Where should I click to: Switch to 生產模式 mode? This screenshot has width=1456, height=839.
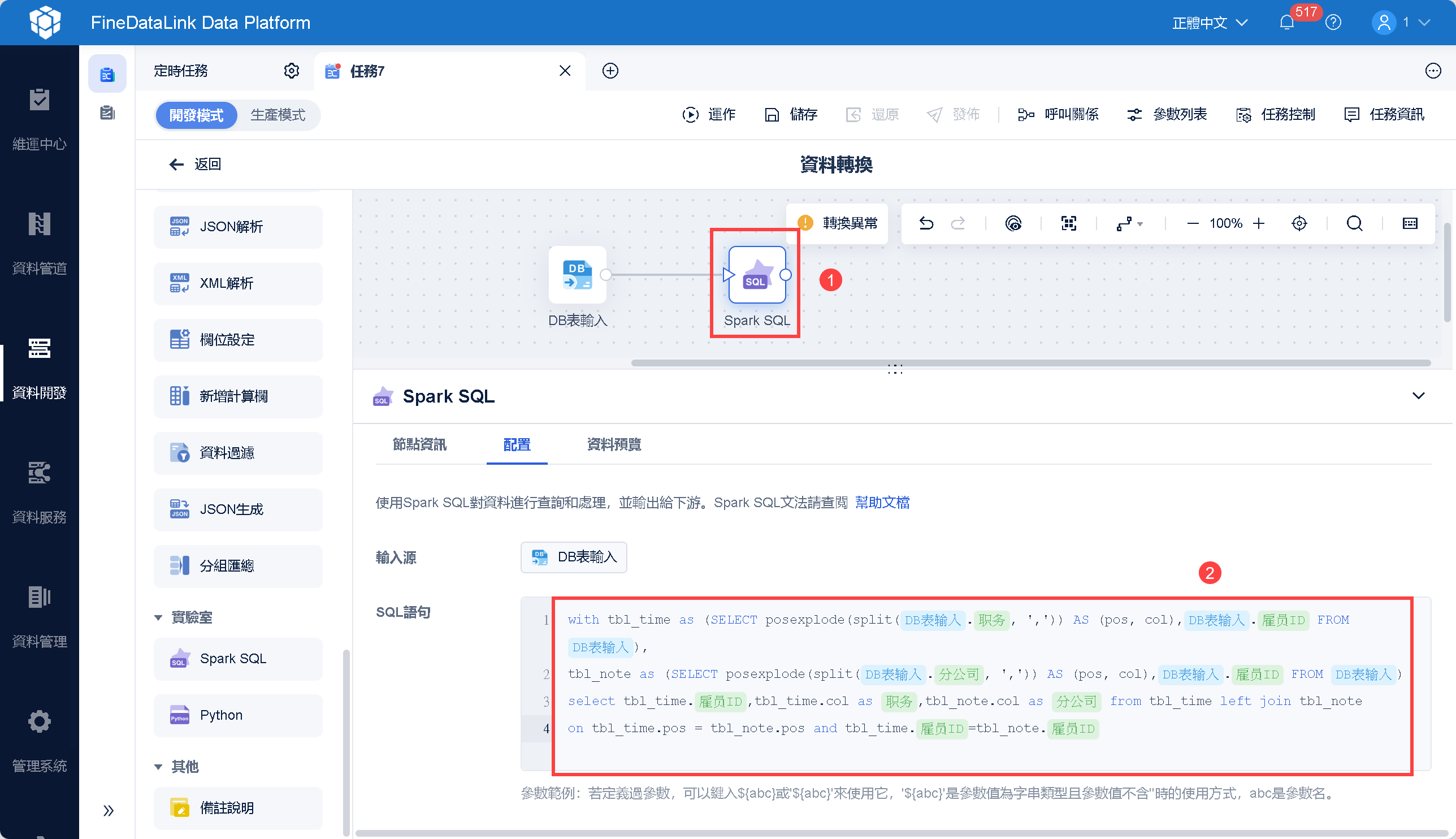278,115
